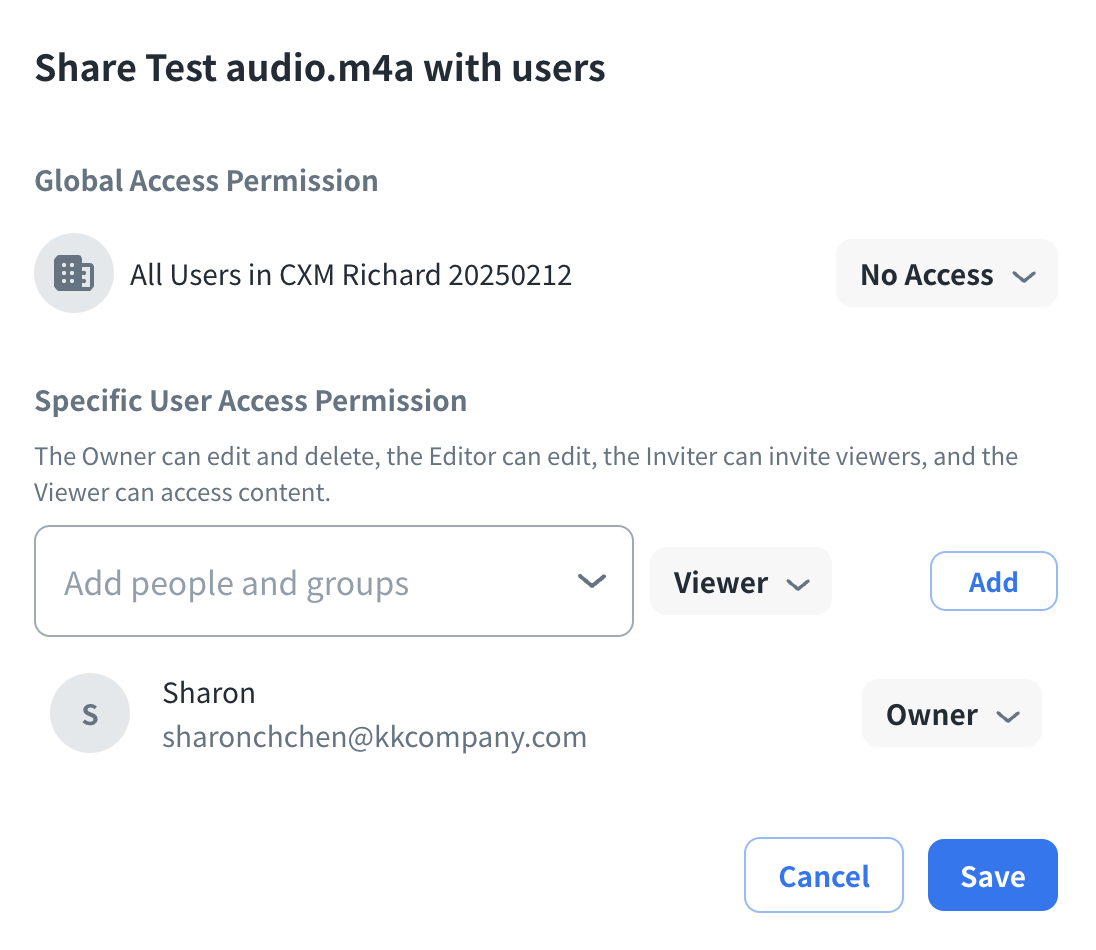Select the All Users in CXM Richard 20250212 label

[351, 275]
